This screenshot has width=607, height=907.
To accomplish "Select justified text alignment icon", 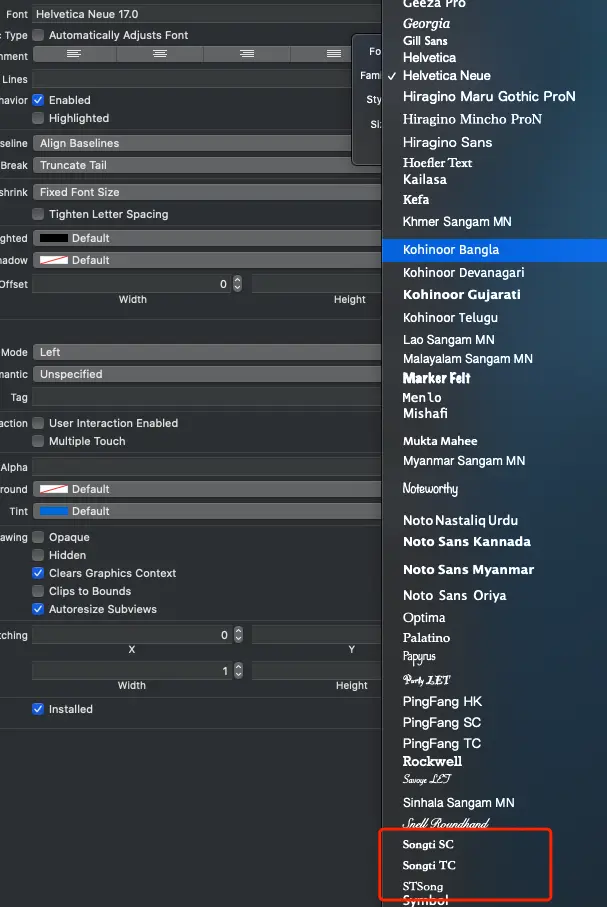I will click(x=334, y=54).
